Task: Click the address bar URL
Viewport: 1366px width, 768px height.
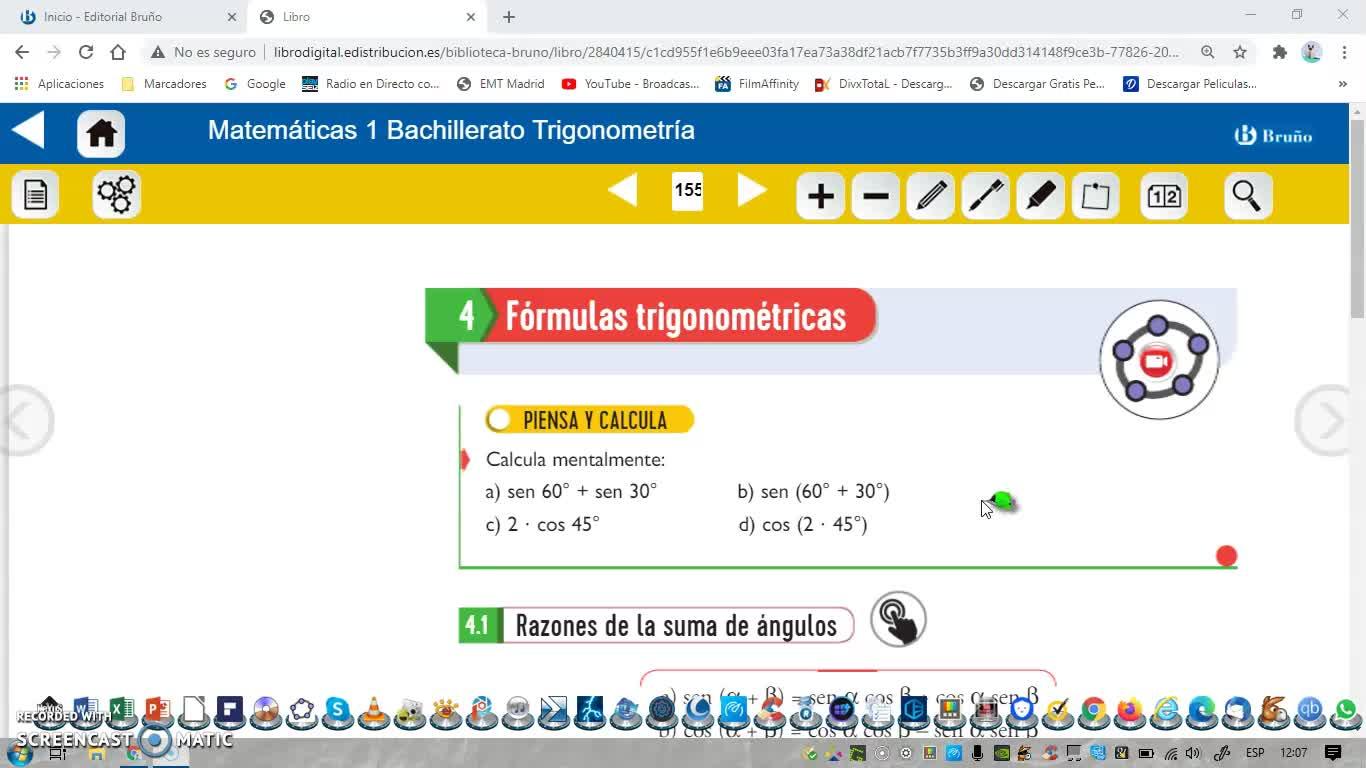Action: point(726,52)
